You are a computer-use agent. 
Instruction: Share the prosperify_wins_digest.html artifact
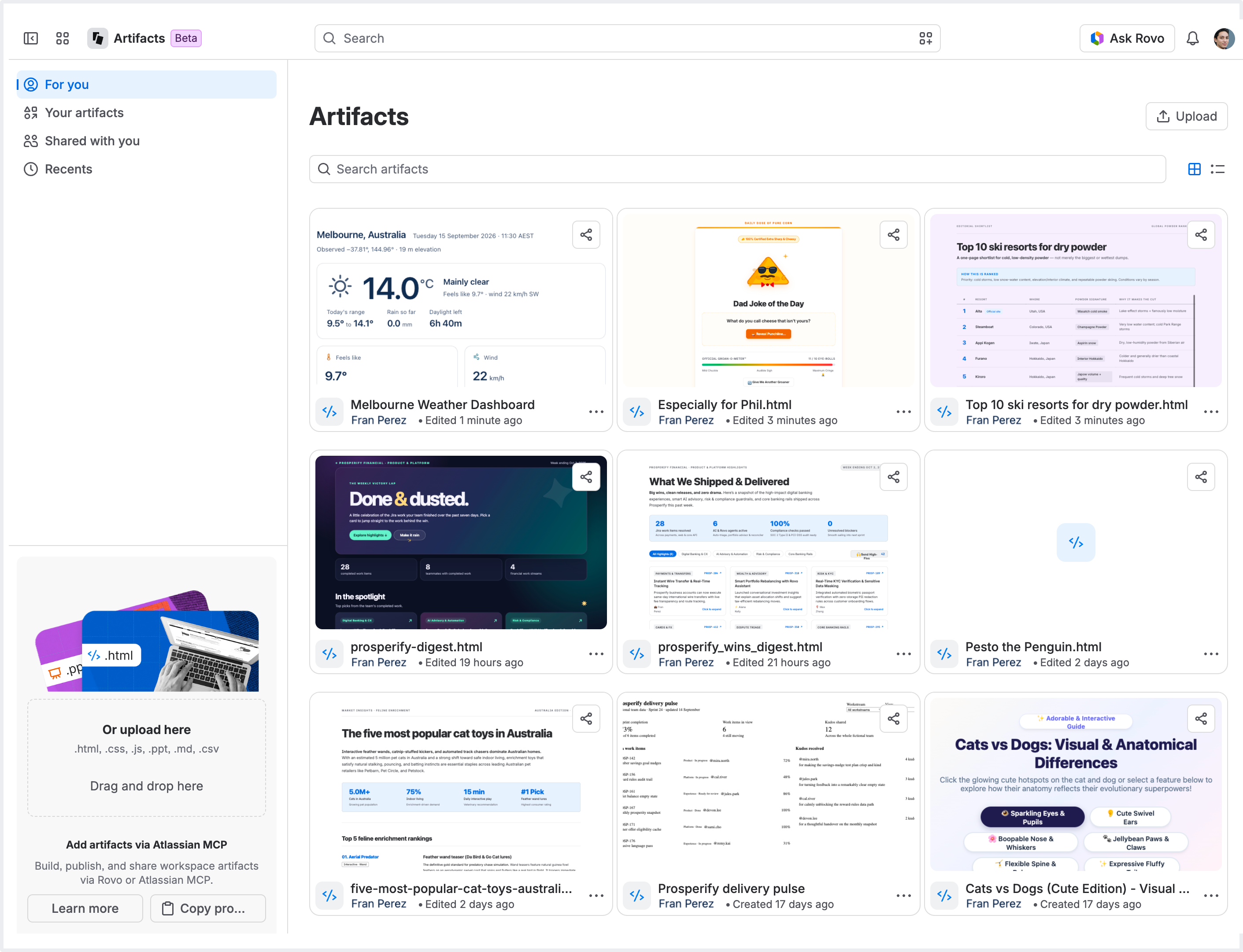(x=893, y=476)
